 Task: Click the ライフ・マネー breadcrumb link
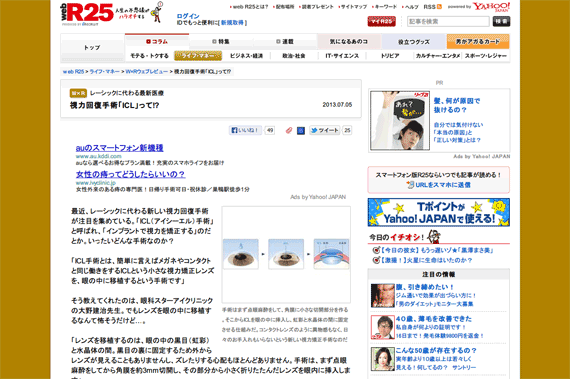(105, 72)
